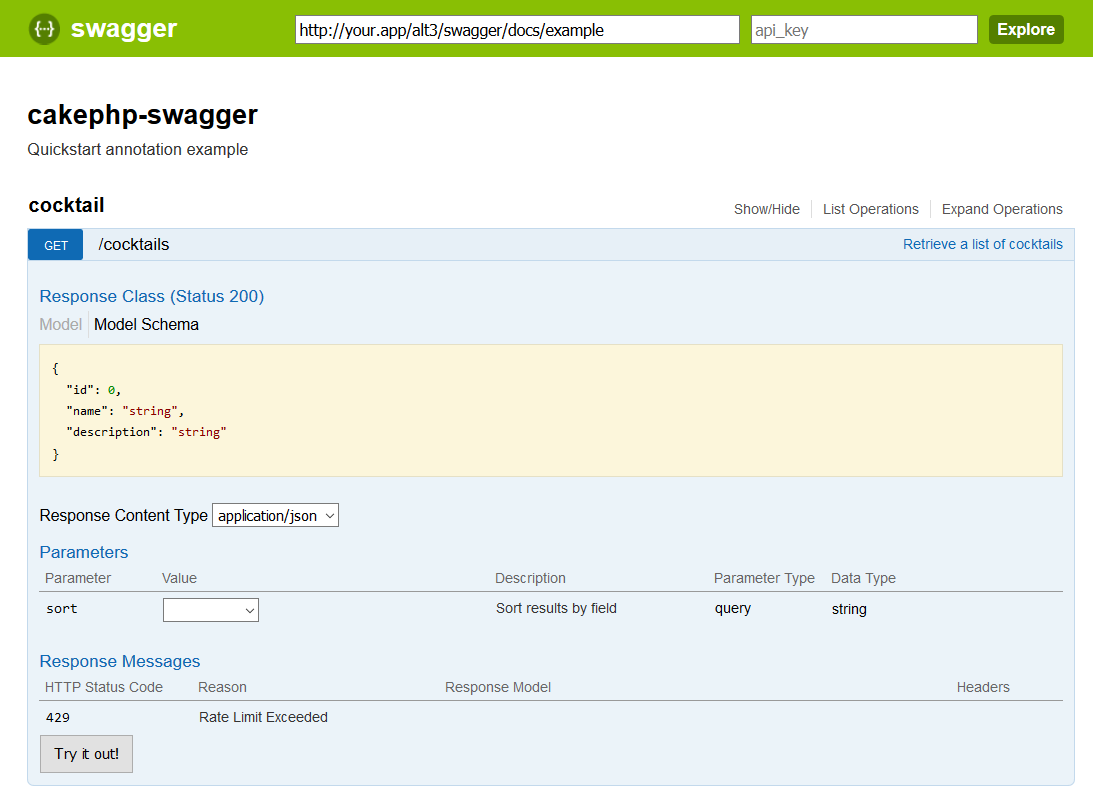Click the Response Class (Status 200) heading
Screen dimensions: 1093x809
[151, 296]
